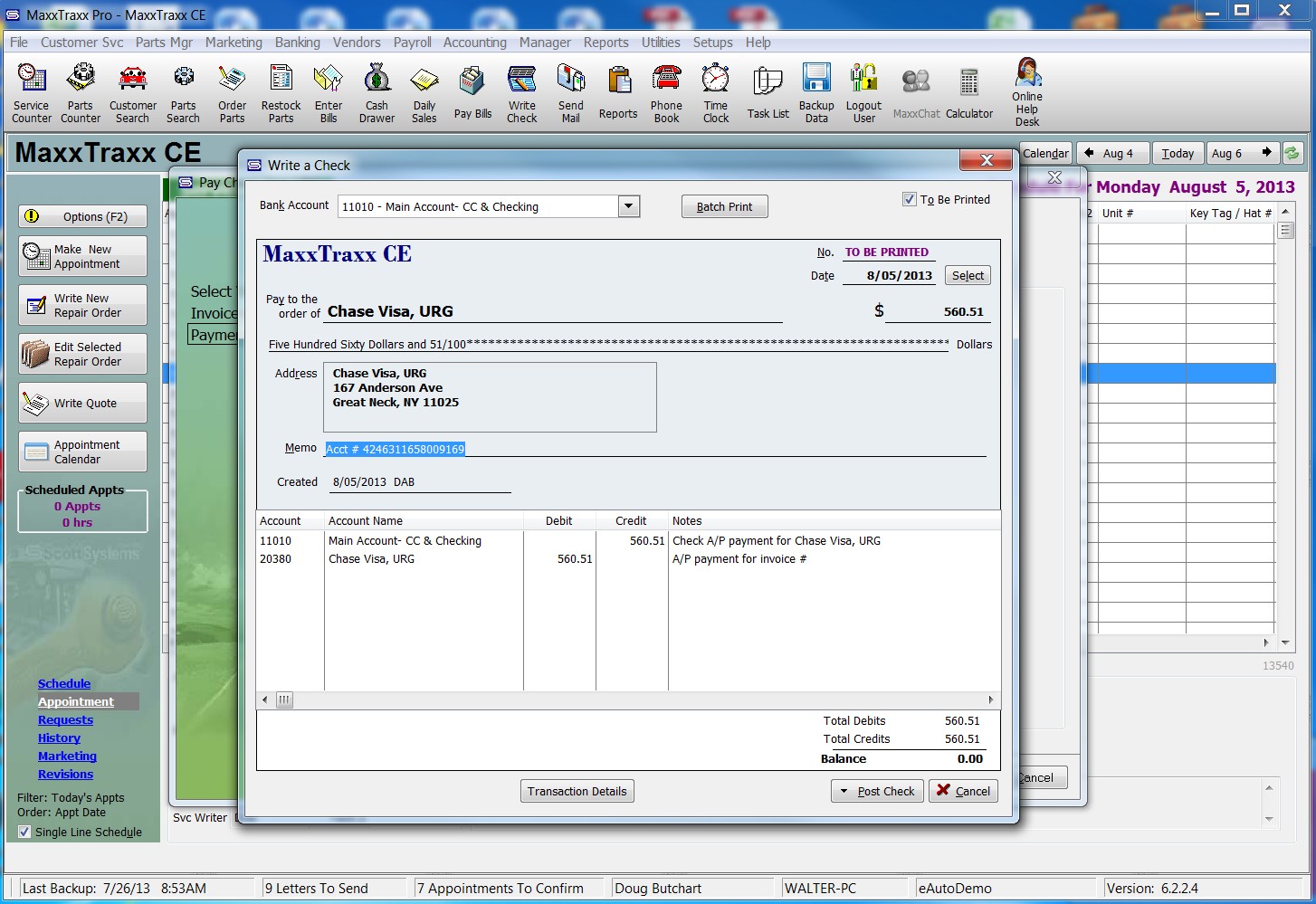
Task: Open the Enter Bills icon
Action: 329,93
